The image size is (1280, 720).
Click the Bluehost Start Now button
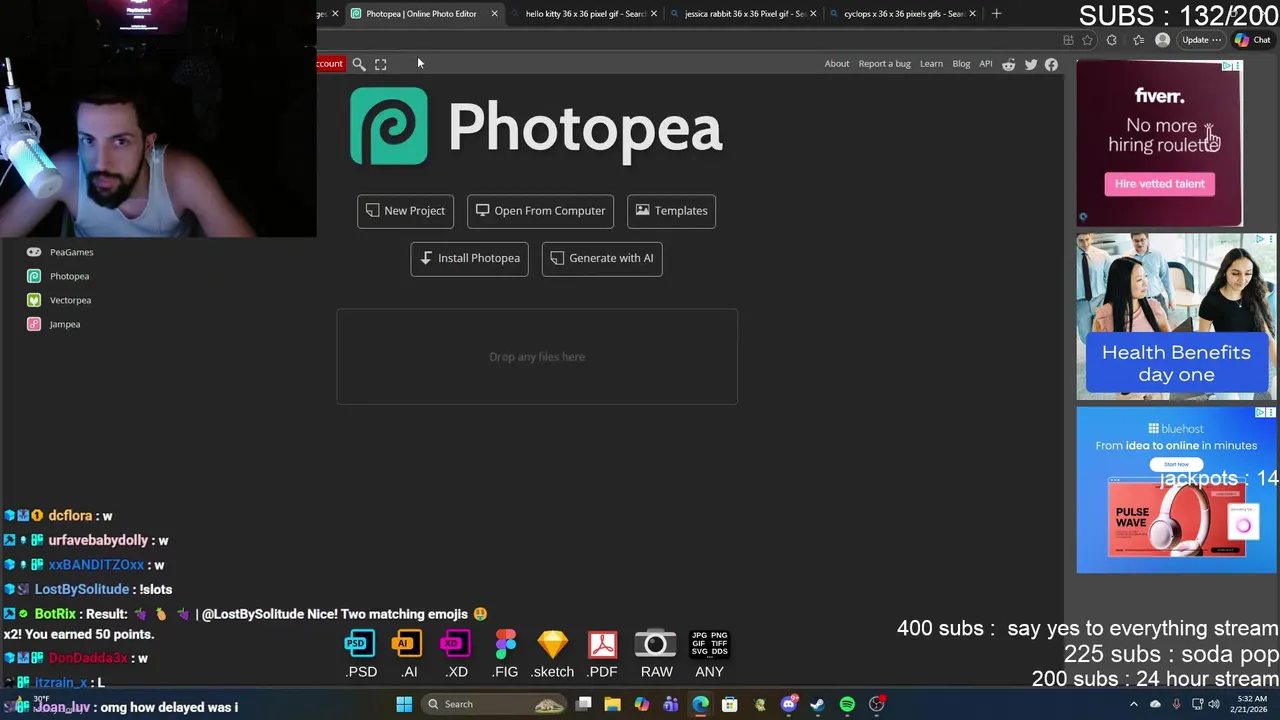click(x=1176, y=464)
